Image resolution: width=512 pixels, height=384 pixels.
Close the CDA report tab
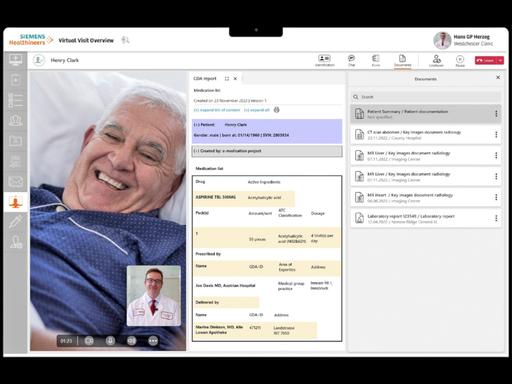(235, 79)
